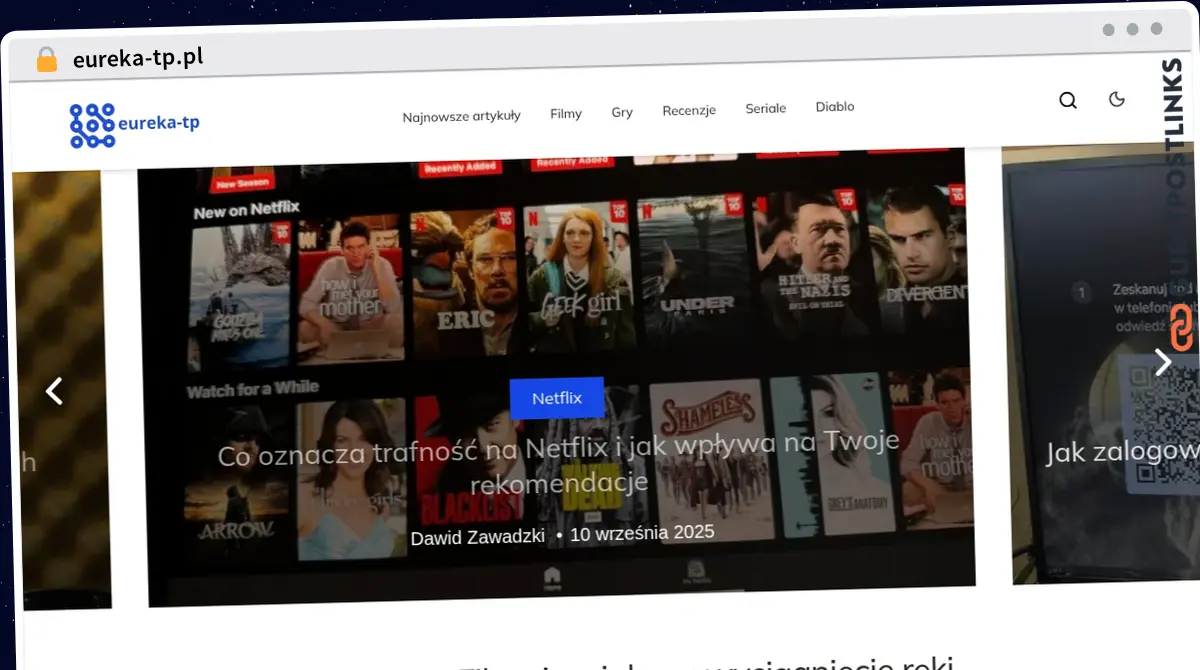This screenshot has height=670, width=1200.
Task: Open author Dawid Zawadzki link
Action: (x=477, y=537)
